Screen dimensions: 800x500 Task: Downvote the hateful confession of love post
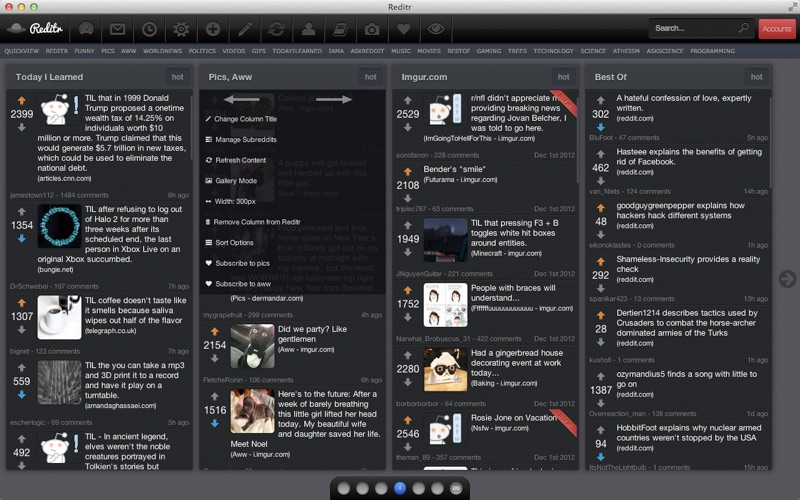pos(601,127)
